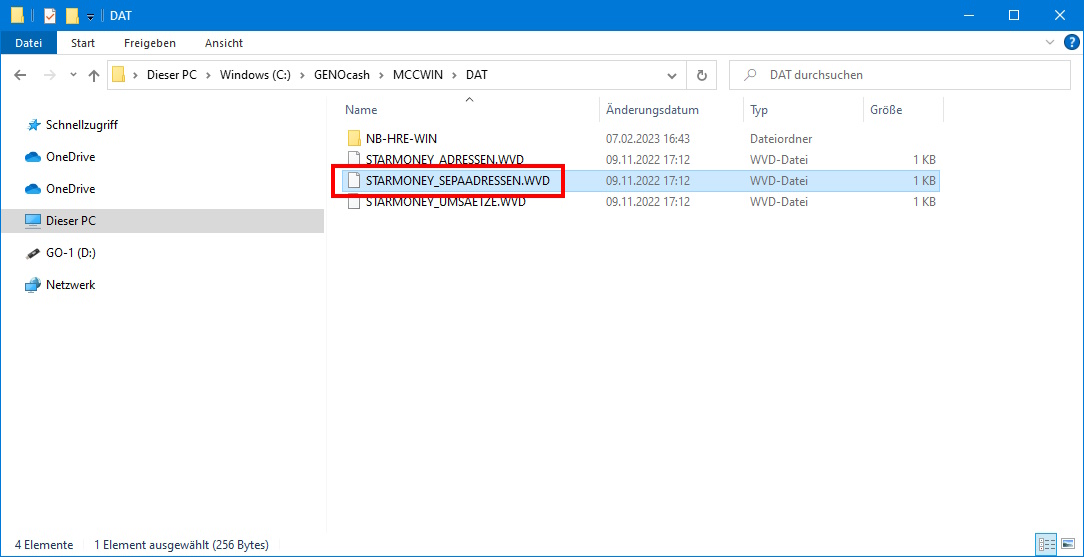Click the Properties quick access icon
Screen dimensions: 1084x557
click(x=50, y=15)
